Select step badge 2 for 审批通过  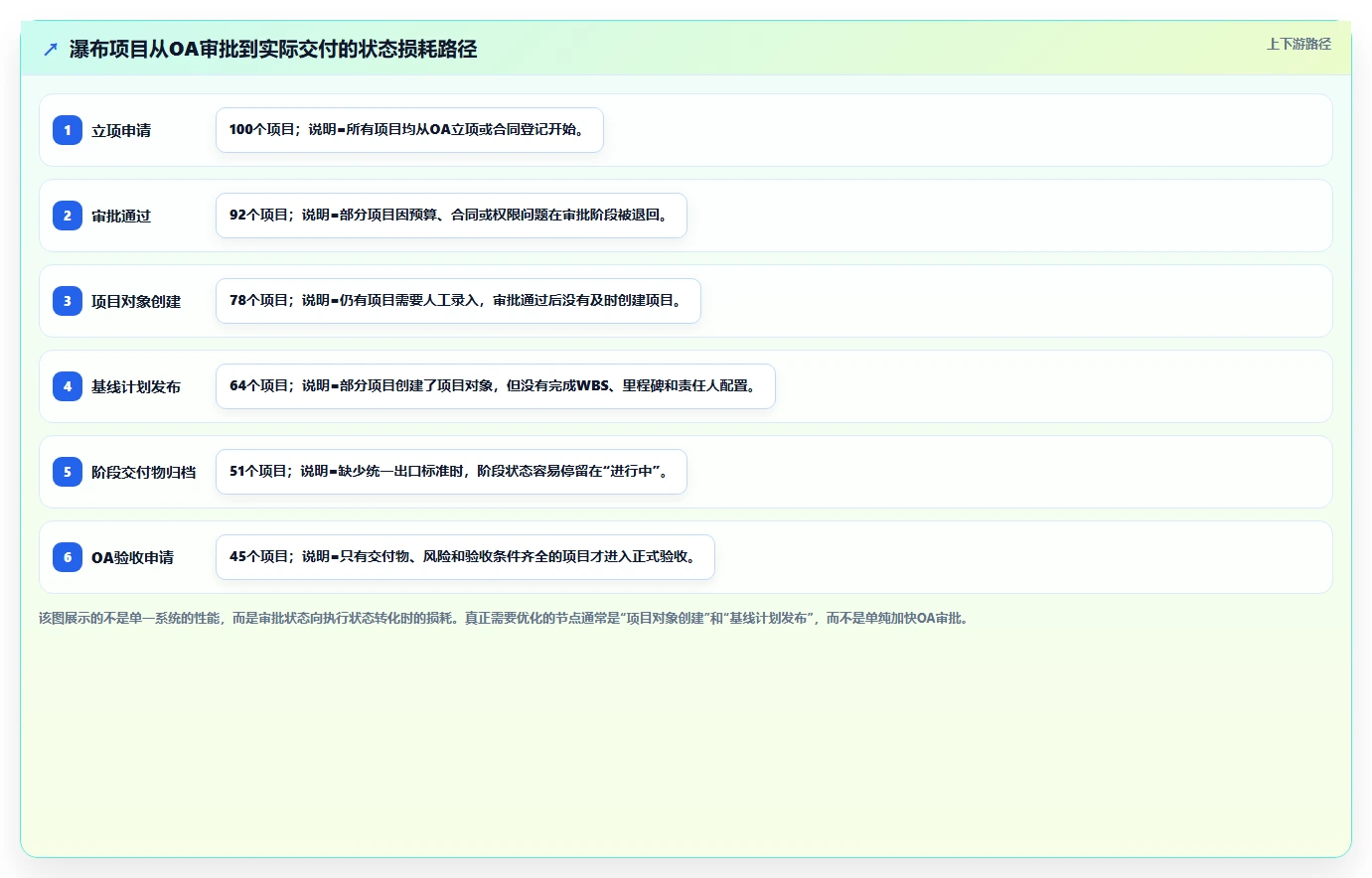68,216
